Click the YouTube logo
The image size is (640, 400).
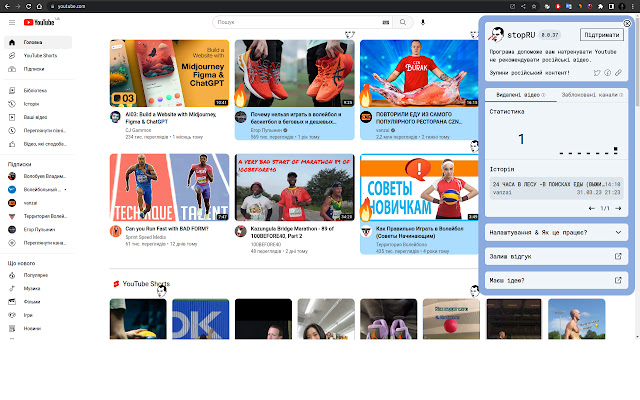click(x=39, y=22)
